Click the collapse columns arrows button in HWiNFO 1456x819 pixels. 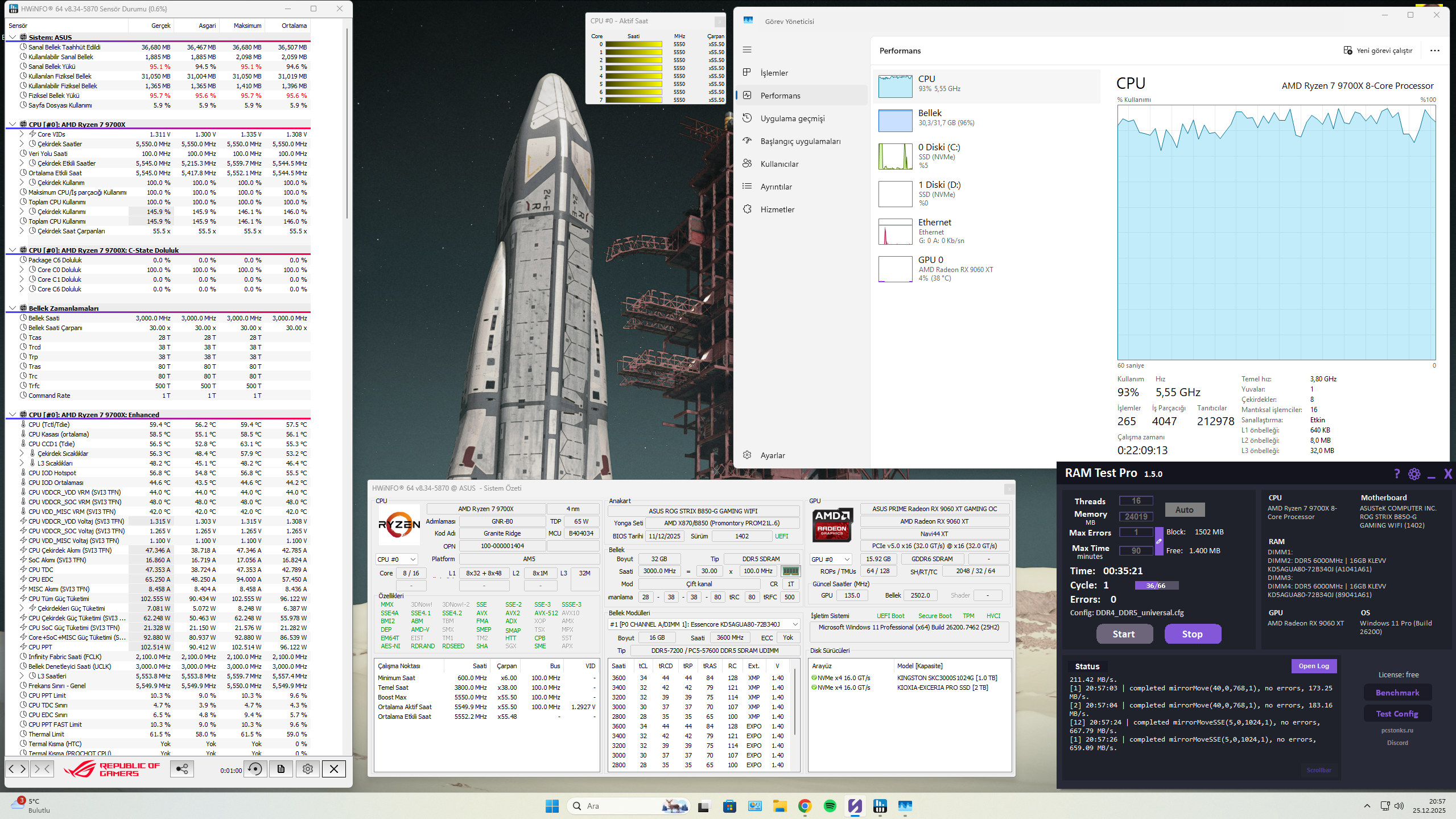coord(42,769)
